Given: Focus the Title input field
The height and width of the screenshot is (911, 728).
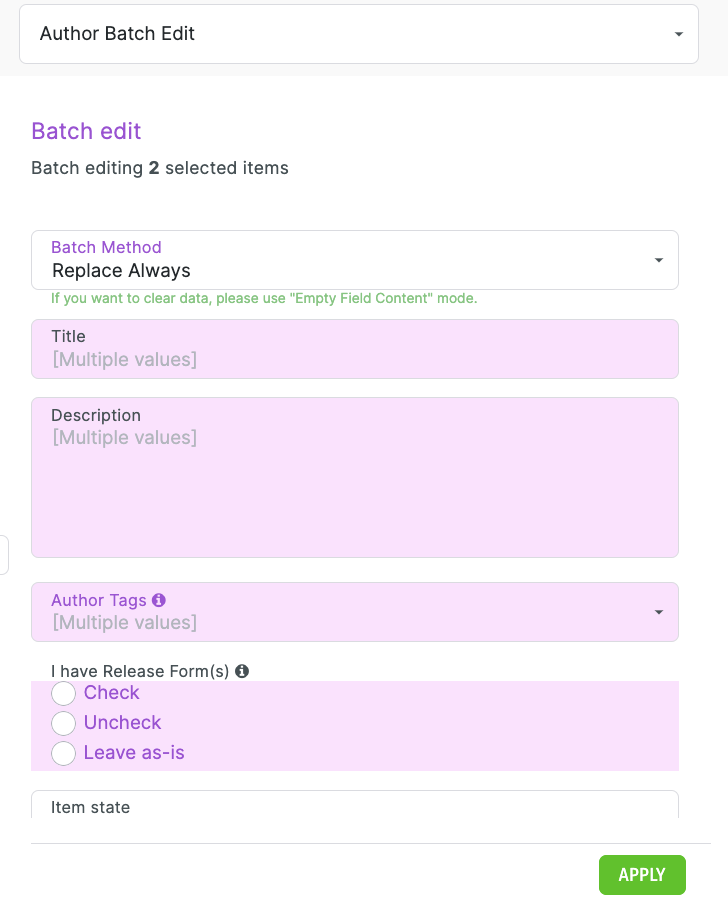Looking at the screenshot, I should [354, 359].
